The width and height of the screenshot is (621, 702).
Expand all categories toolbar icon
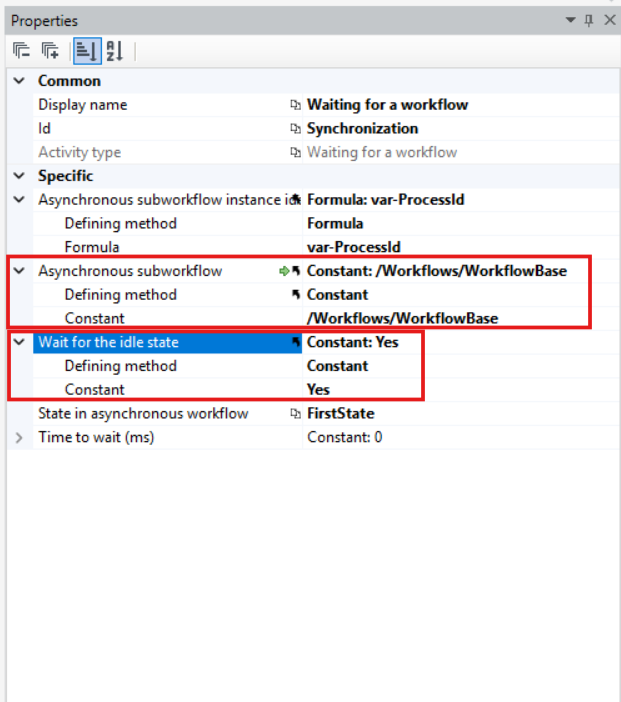coord(50,51)
